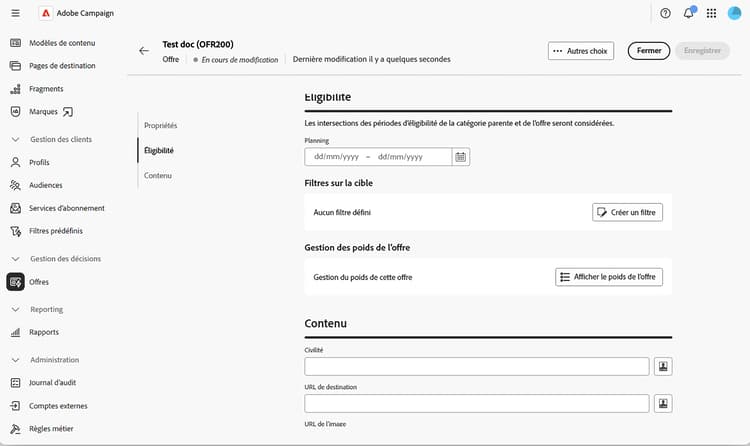Collapse the Gestion des clients section
This screenshot has height=446, width=750.
(15, 139)
